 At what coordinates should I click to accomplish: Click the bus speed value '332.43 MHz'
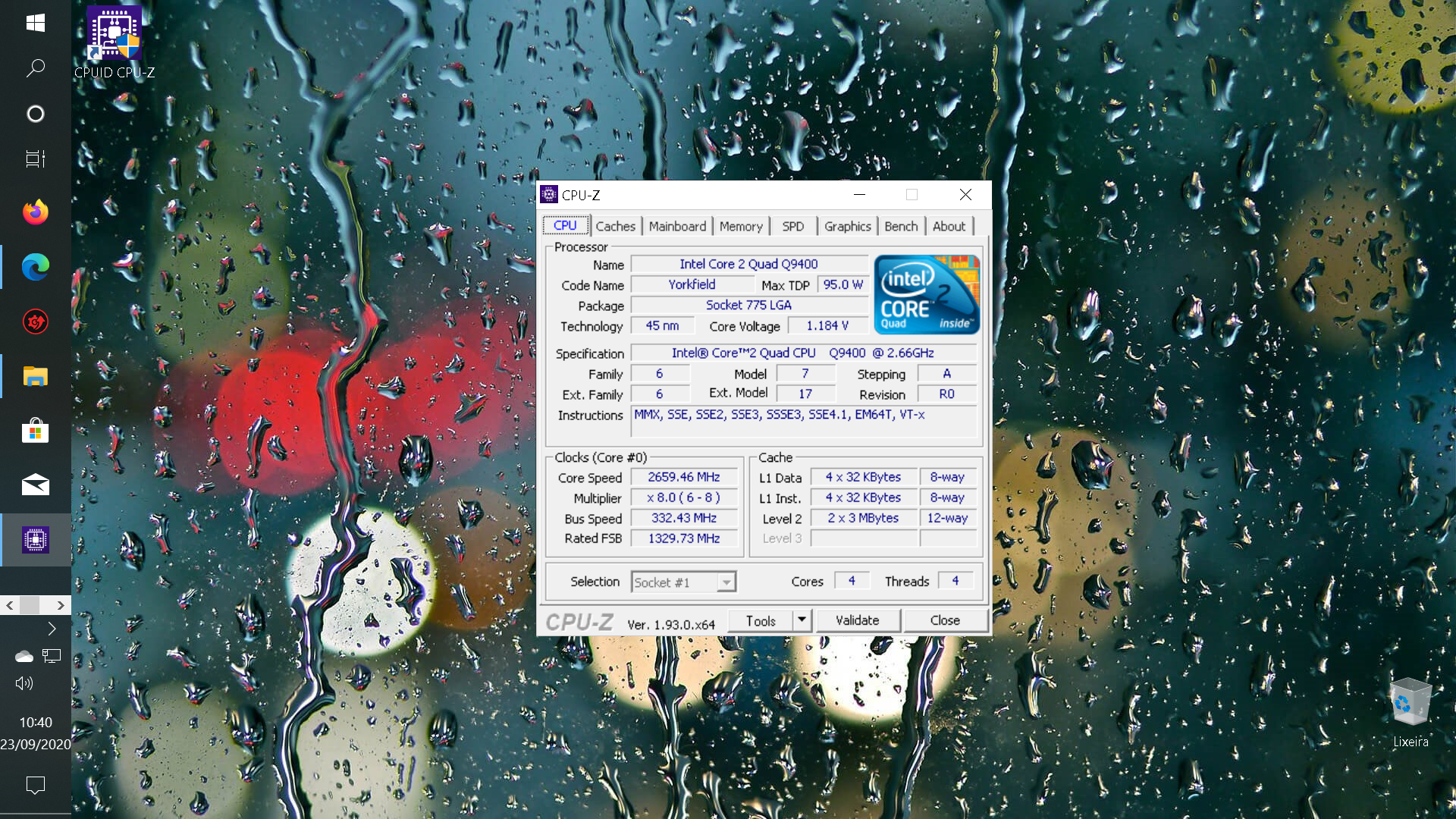click(684, 518)
